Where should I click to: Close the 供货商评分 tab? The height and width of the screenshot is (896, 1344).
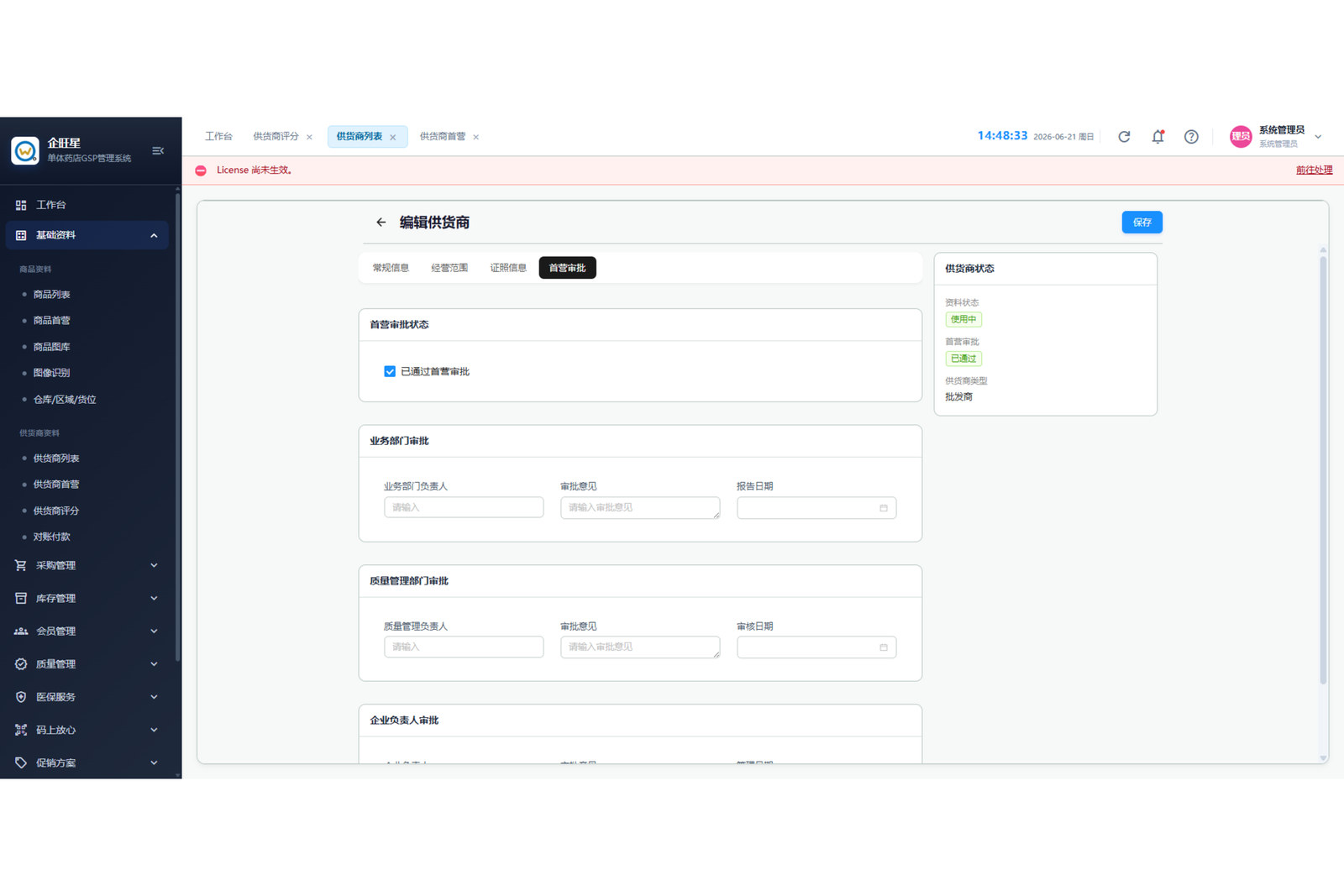pos(310,137)
